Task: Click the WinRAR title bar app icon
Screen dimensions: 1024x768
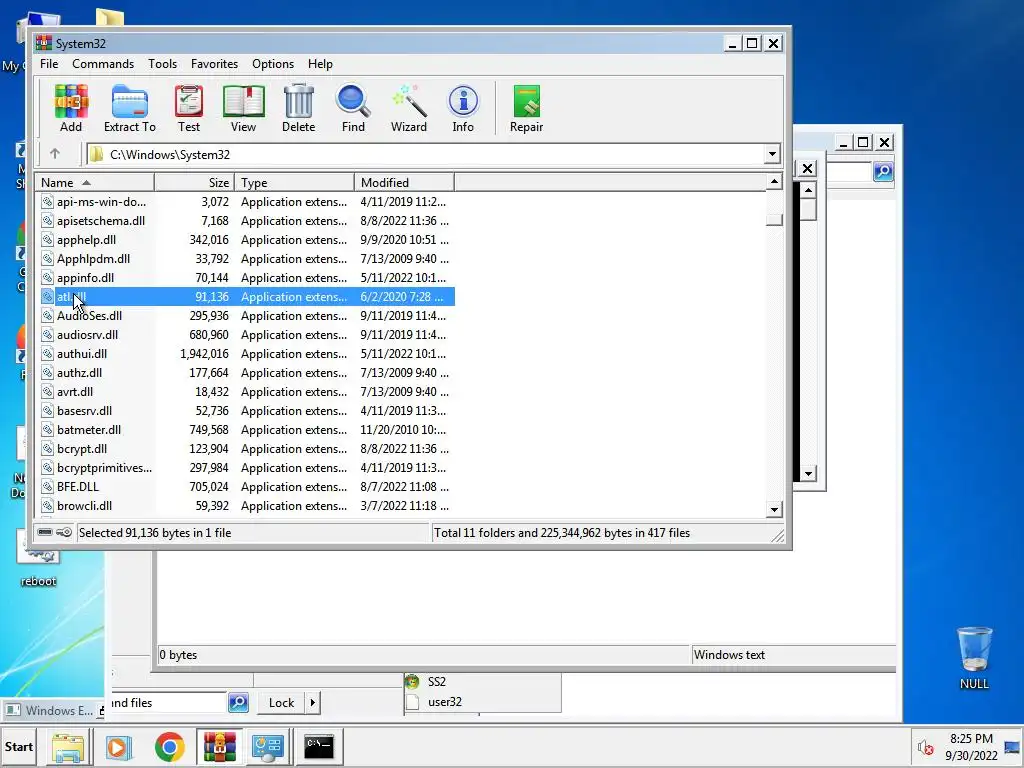Action: tap(44, 43)
